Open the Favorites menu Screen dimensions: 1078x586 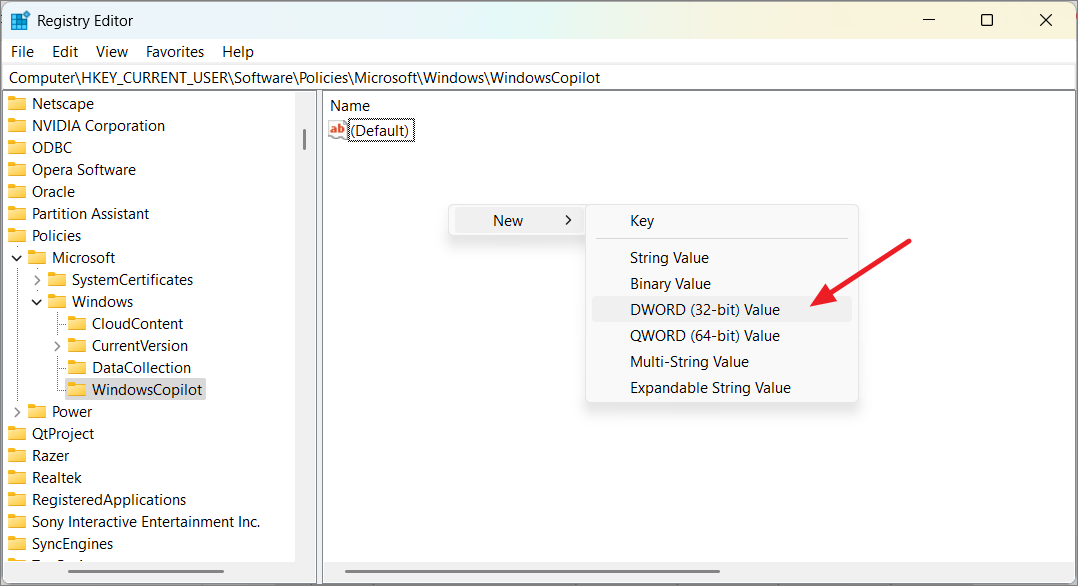pyautogui.click(x=175, y=51)
